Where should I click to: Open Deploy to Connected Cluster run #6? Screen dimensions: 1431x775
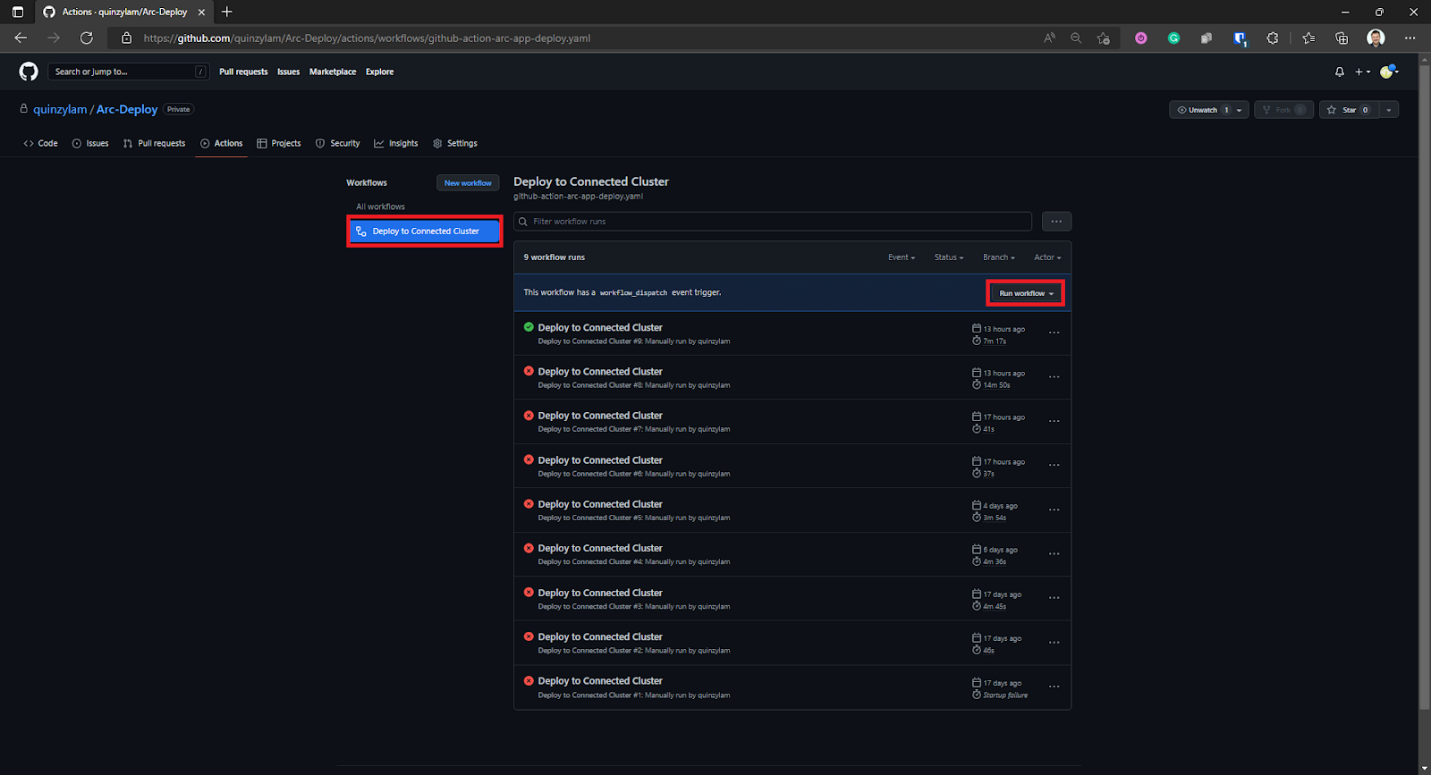pyautogui.click(x=600, y=460)
